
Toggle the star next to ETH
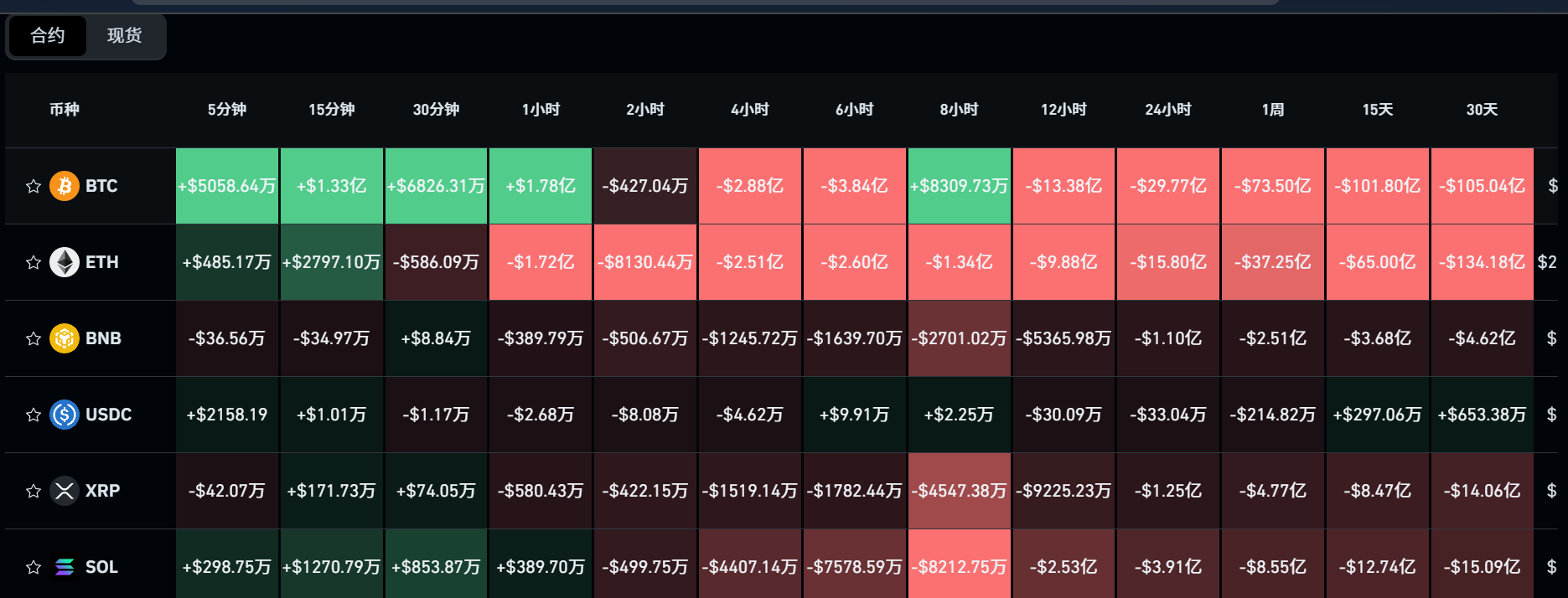(34, 262)
